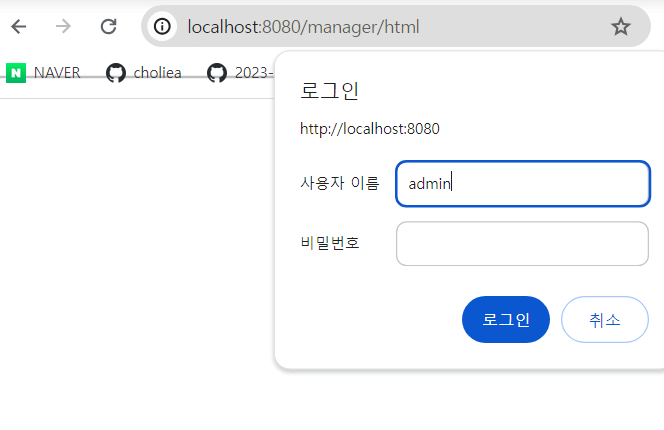Cancel the dialog with 취소 button
Viewport: 664px width, 430px height.
[x=605, y=319]
